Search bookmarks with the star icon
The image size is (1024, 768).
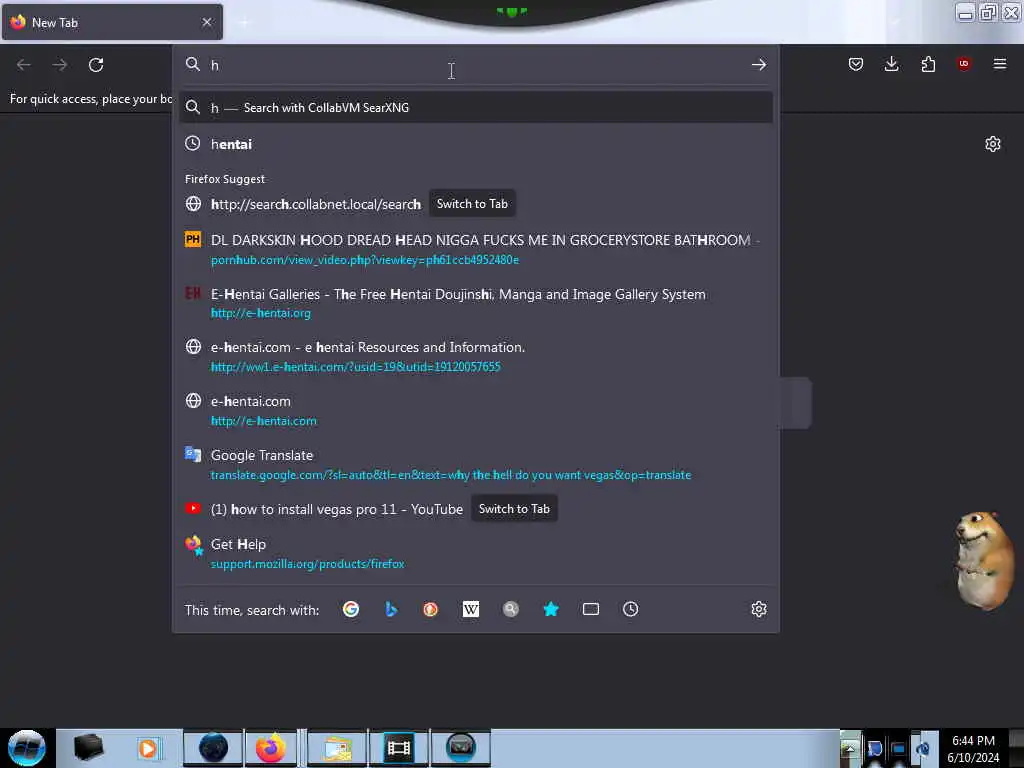coord(551,609)
